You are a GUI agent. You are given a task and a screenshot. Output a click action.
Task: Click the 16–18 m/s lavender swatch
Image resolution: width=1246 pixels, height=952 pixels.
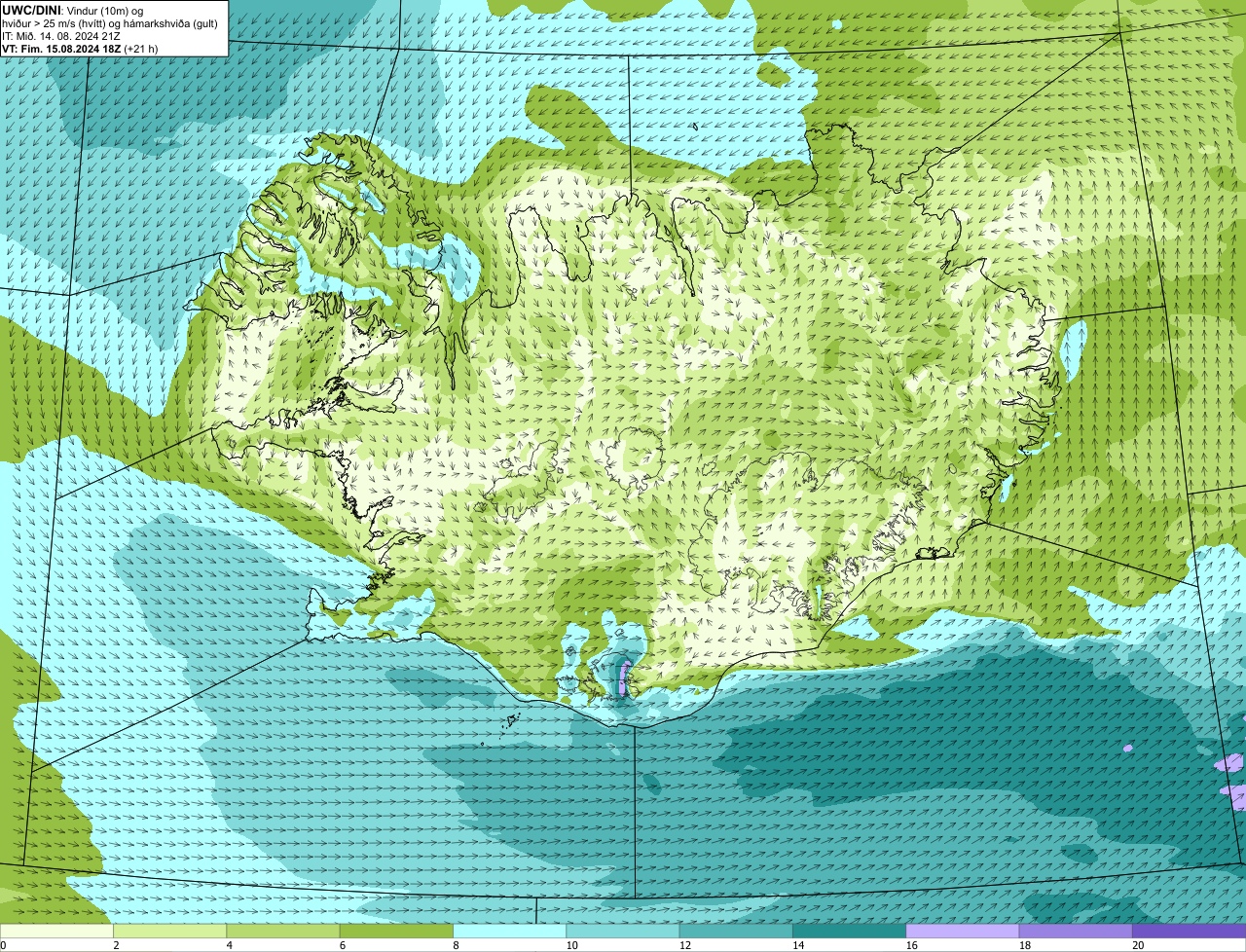[x=963, y=931]
